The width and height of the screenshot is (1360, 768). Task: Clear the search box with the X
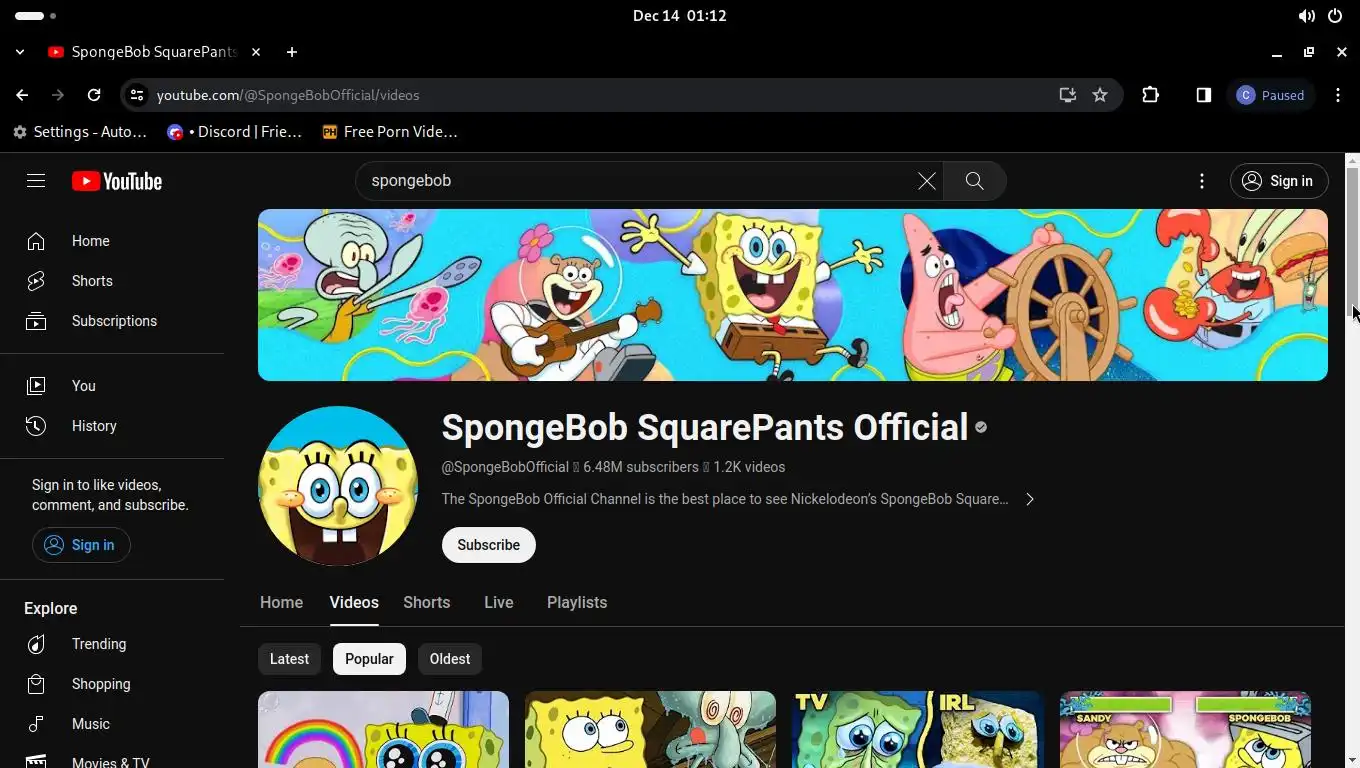click(927, 181)
